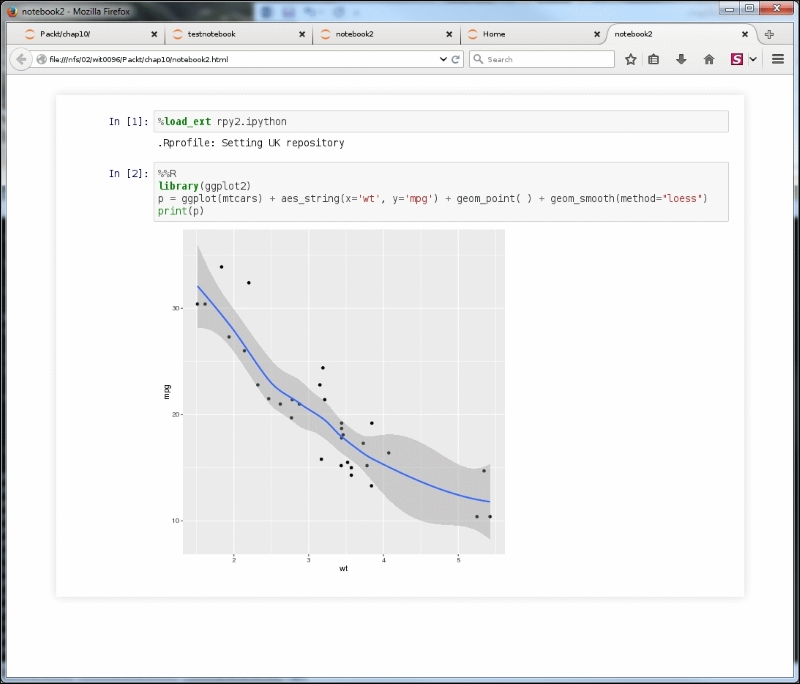The width and height of the screenshot is (800, 684).
Task: Bookmark this page using the star icon
Action: pos(631,60)
